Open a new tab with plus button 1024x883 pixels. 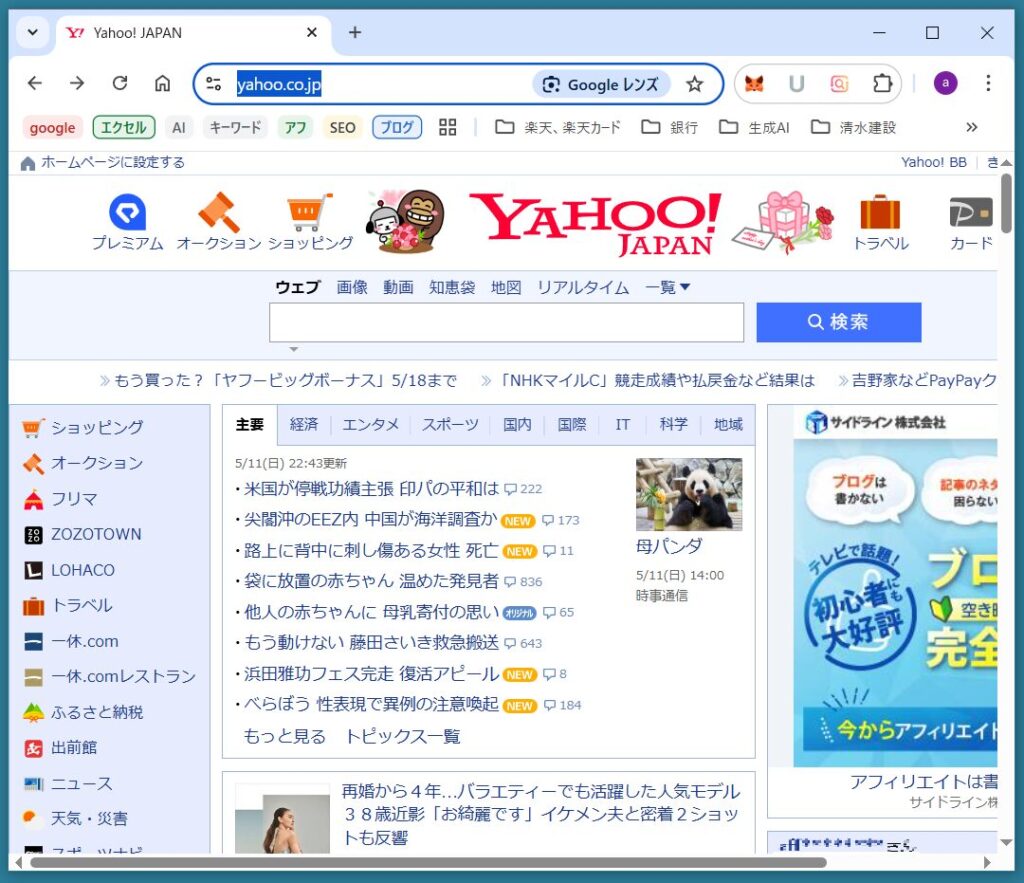(355, 32)
